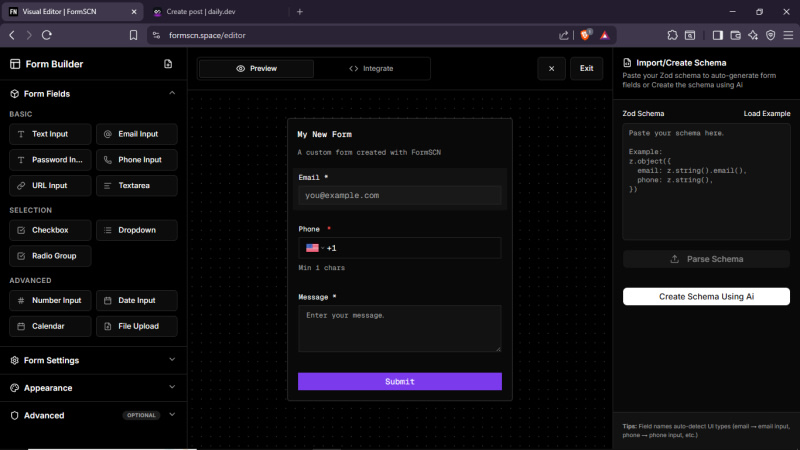Viewport: 800px width, 450px height.
Task: Open the US flag country code dropdown
Action: click(315, 248)
